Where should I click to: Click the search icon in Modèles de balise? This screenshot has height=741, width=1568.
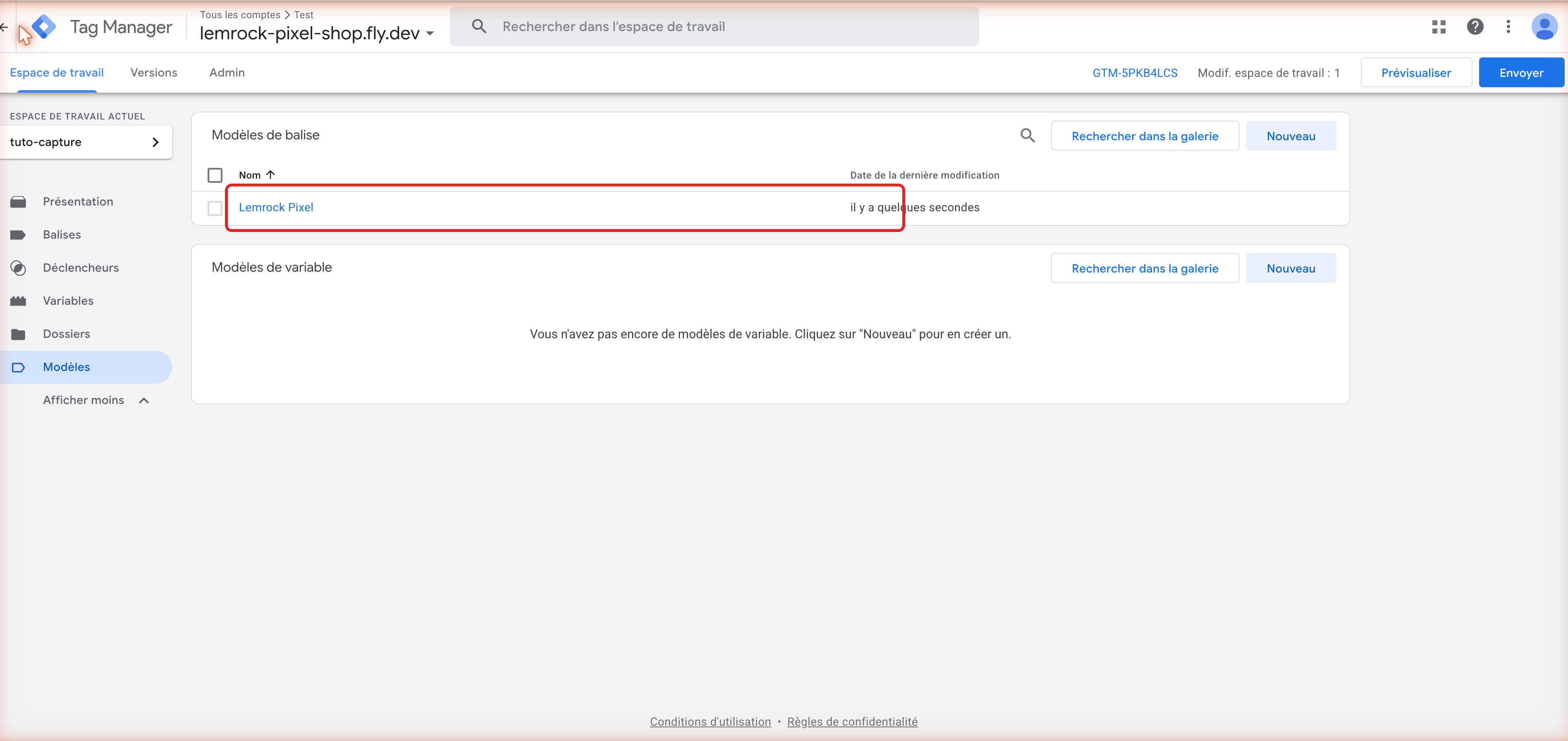point(1028,136)
